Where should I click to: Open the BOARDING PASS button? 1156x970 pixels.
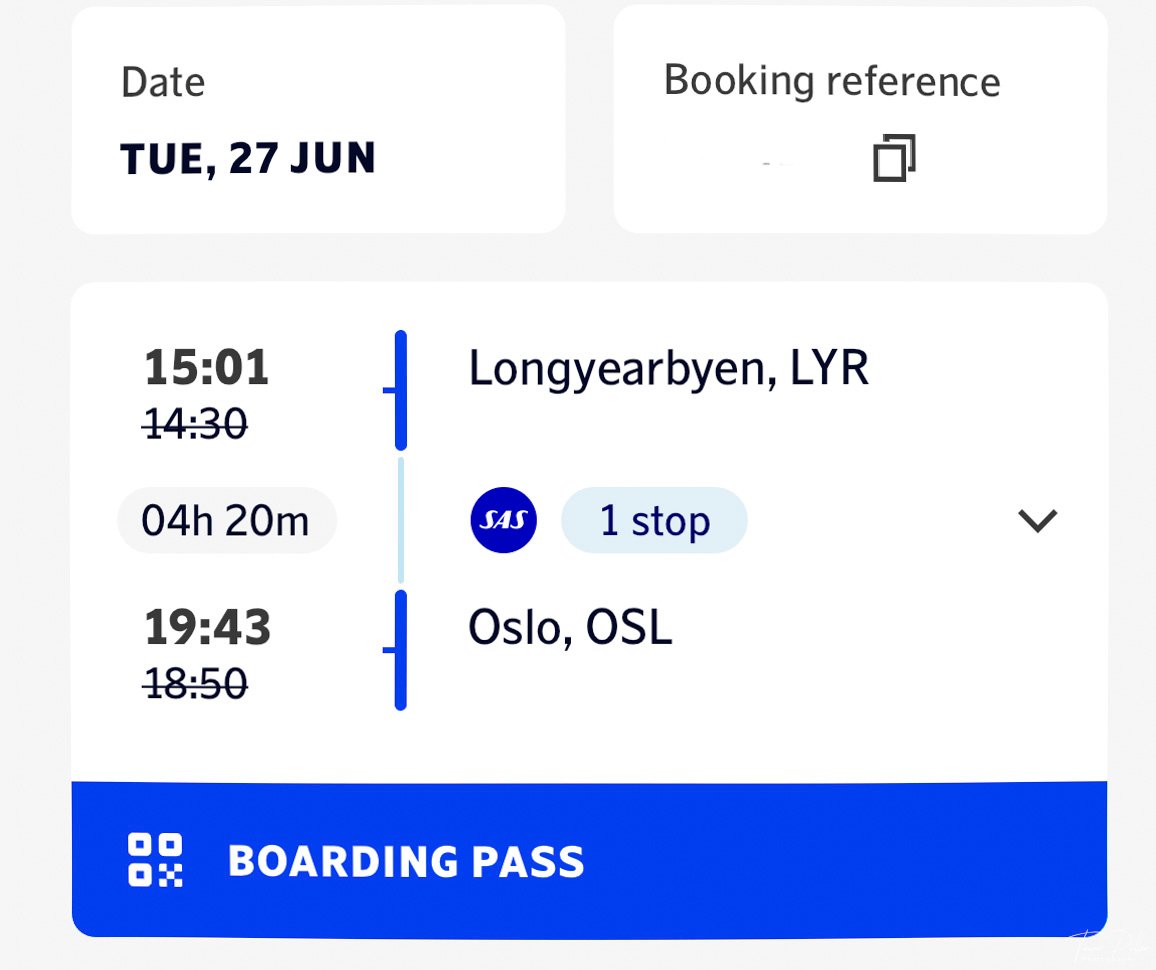[x=589, y=859]
